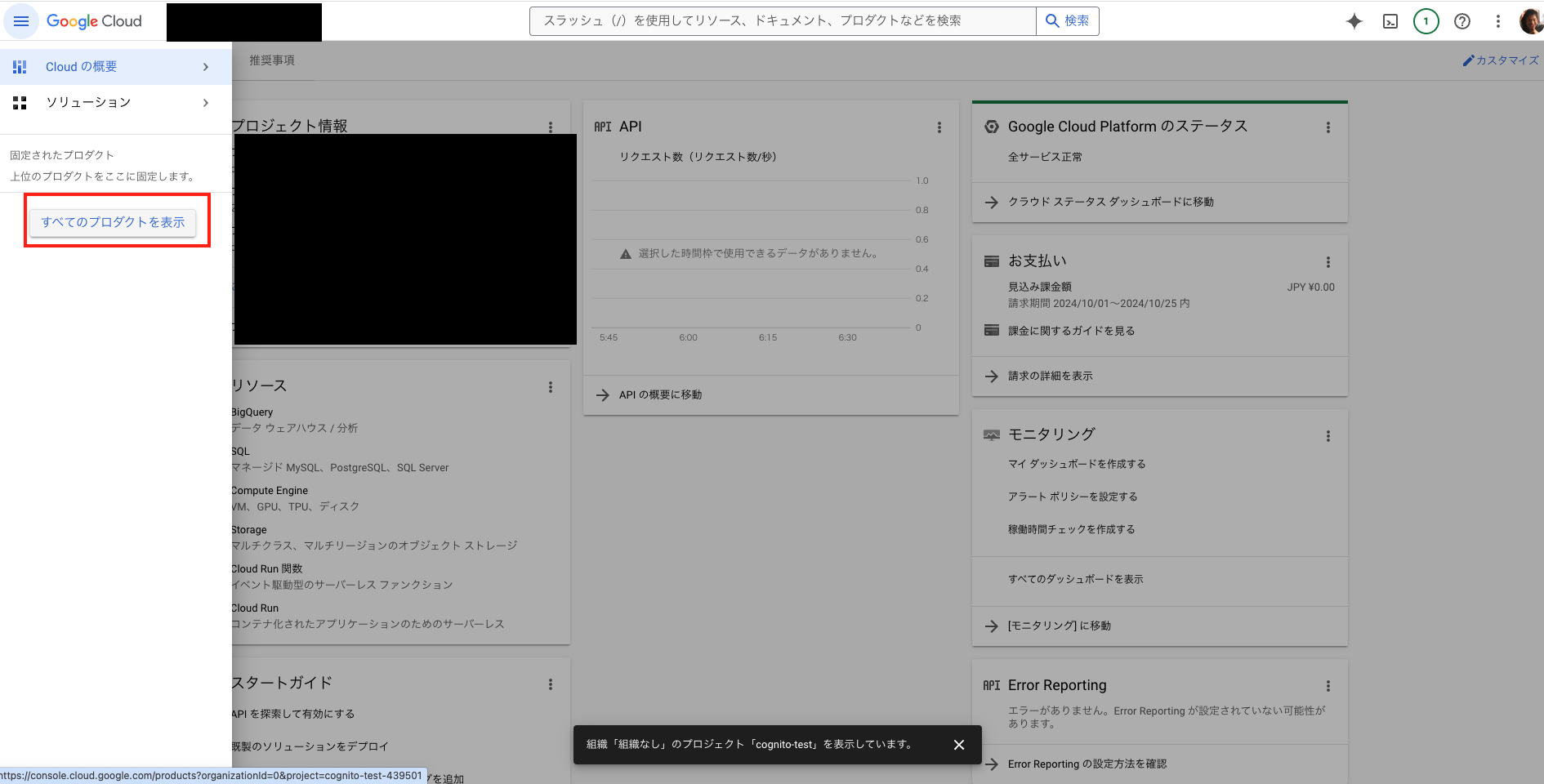Dismiss the cognito-test project notification toast
This screenshot has width=1544, height=784.
(958, 745)
